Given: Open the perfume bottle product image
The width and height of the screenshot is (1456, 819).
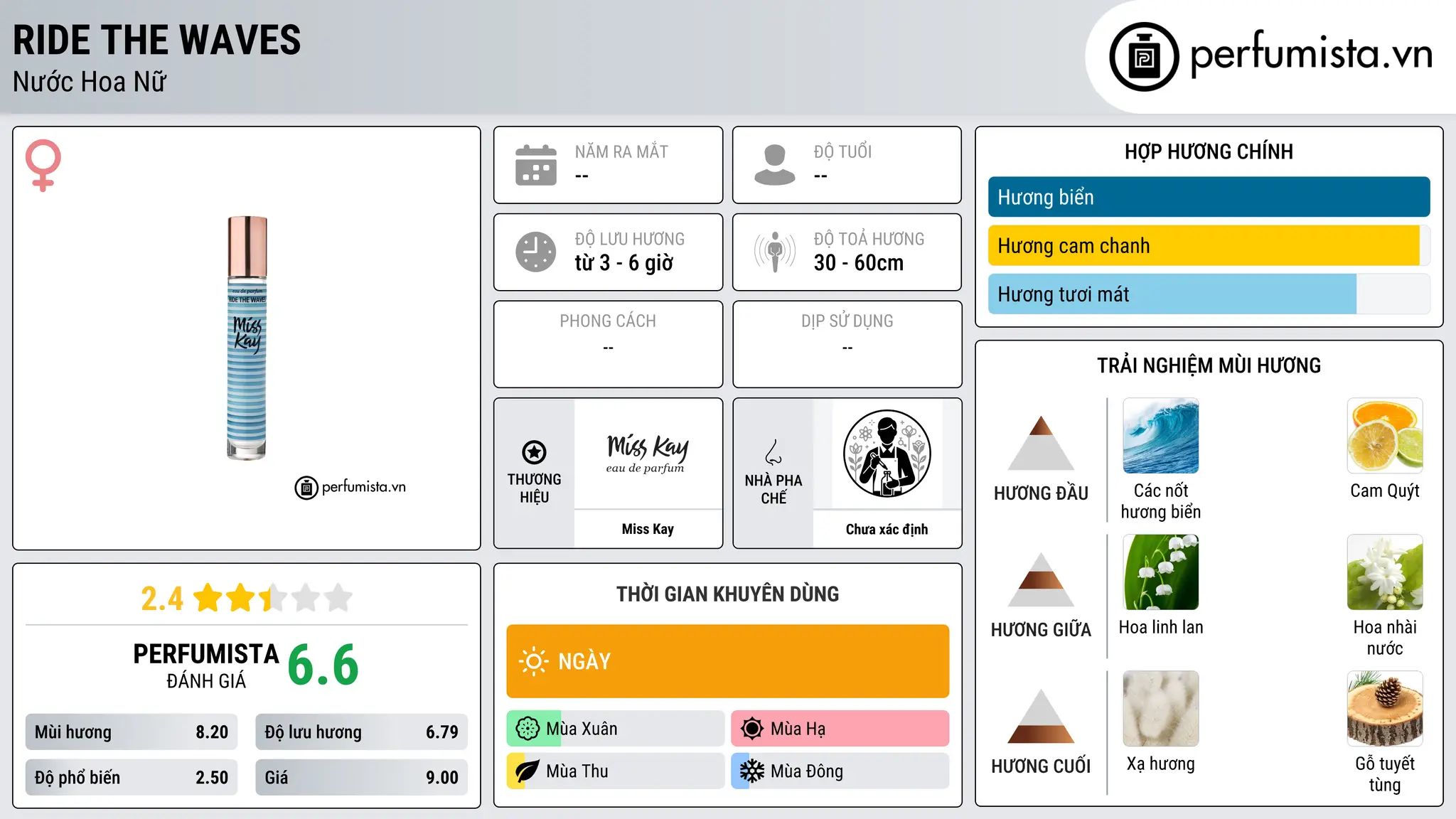Looking at the screenshot, I should [x=247, y=338].
